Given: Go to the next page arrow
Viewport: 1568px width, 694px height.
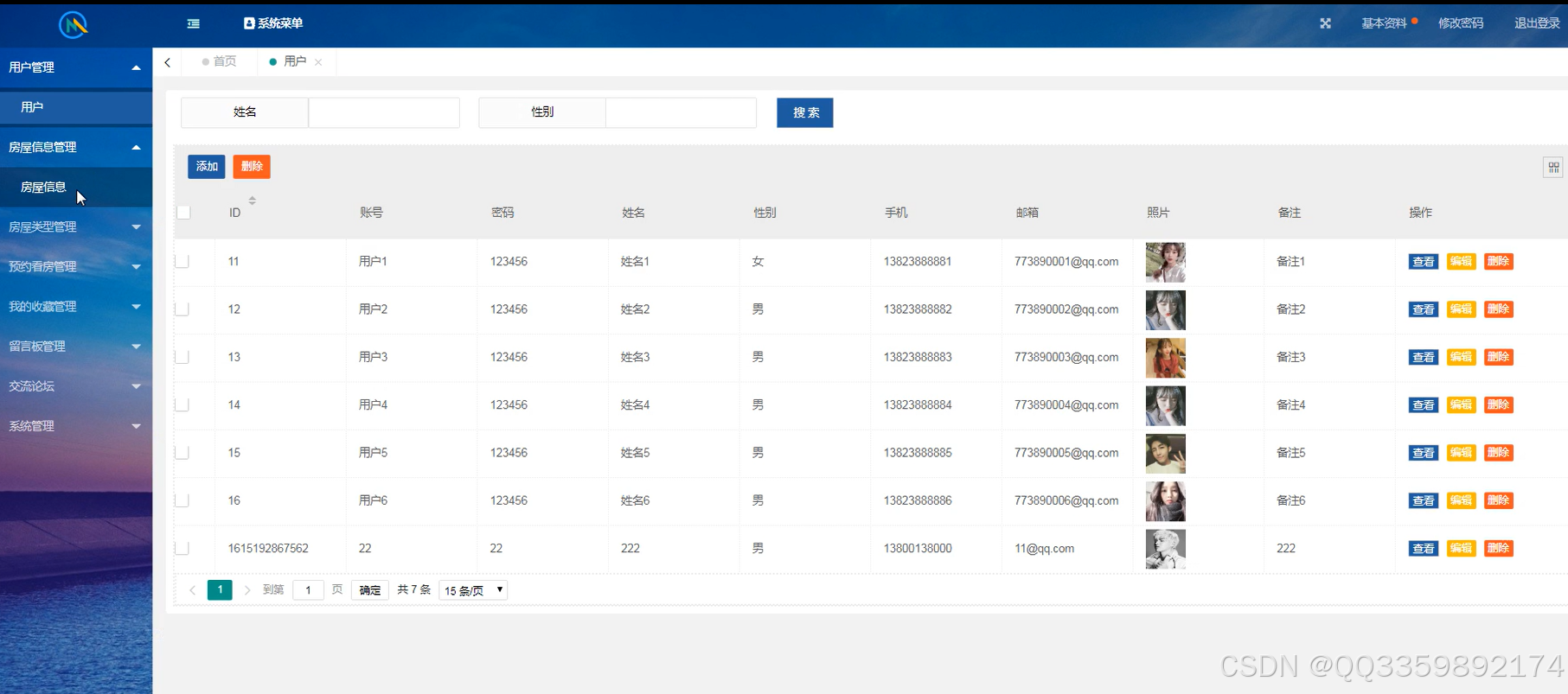Looking at the screenshot, I should pyautogui.click(x=247, y=590).
